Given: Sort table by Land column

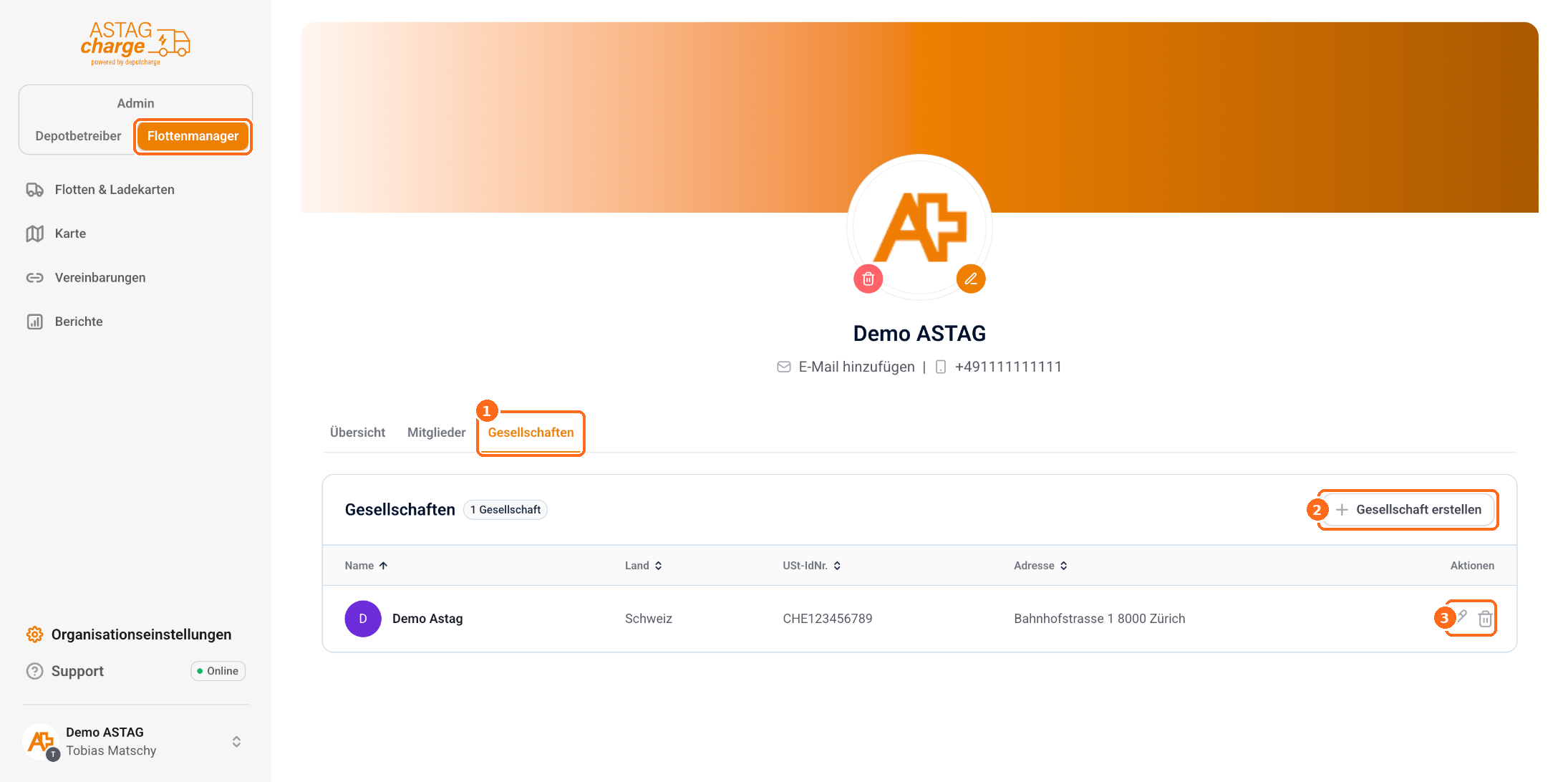Looking at the screenshot, I should click(x=644, y=566).
